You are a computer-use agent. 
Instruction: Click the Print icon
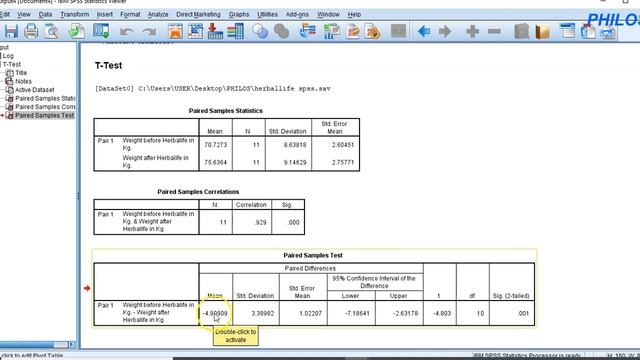point(31,31)
